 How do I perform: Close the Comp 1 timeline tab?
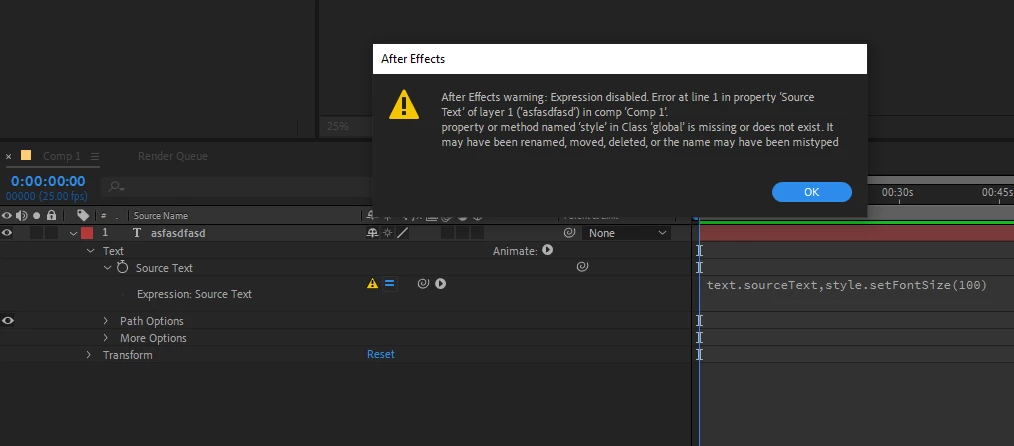pyautogui.click(x=8, y=156)
